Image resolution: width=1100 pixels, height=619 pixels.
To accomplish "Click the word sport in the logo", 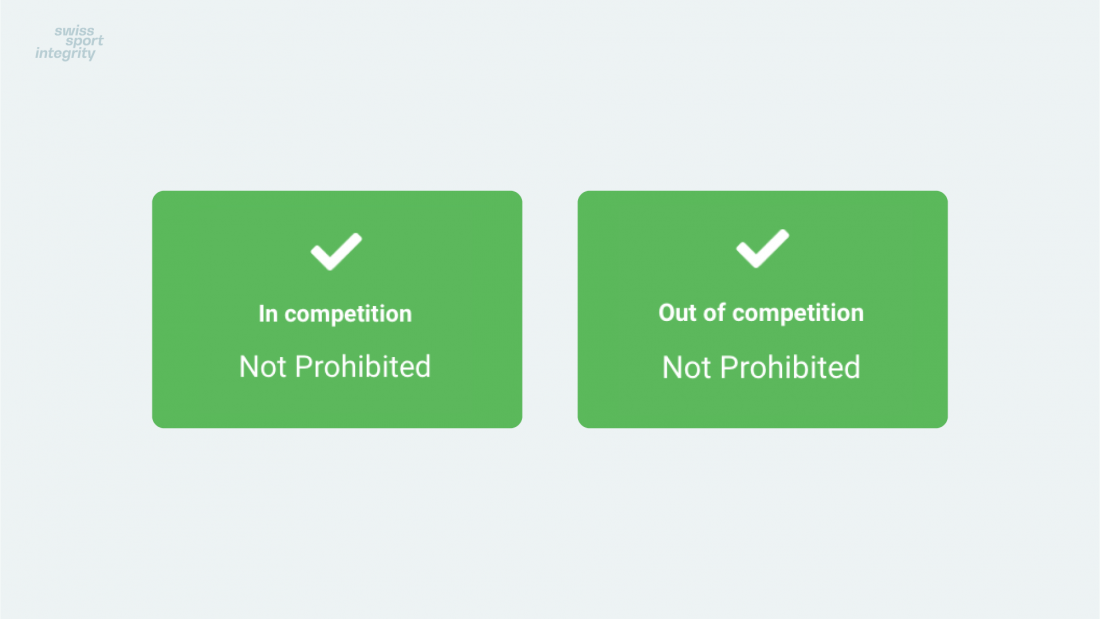I will pyautogui.click(x=84, y=41).
